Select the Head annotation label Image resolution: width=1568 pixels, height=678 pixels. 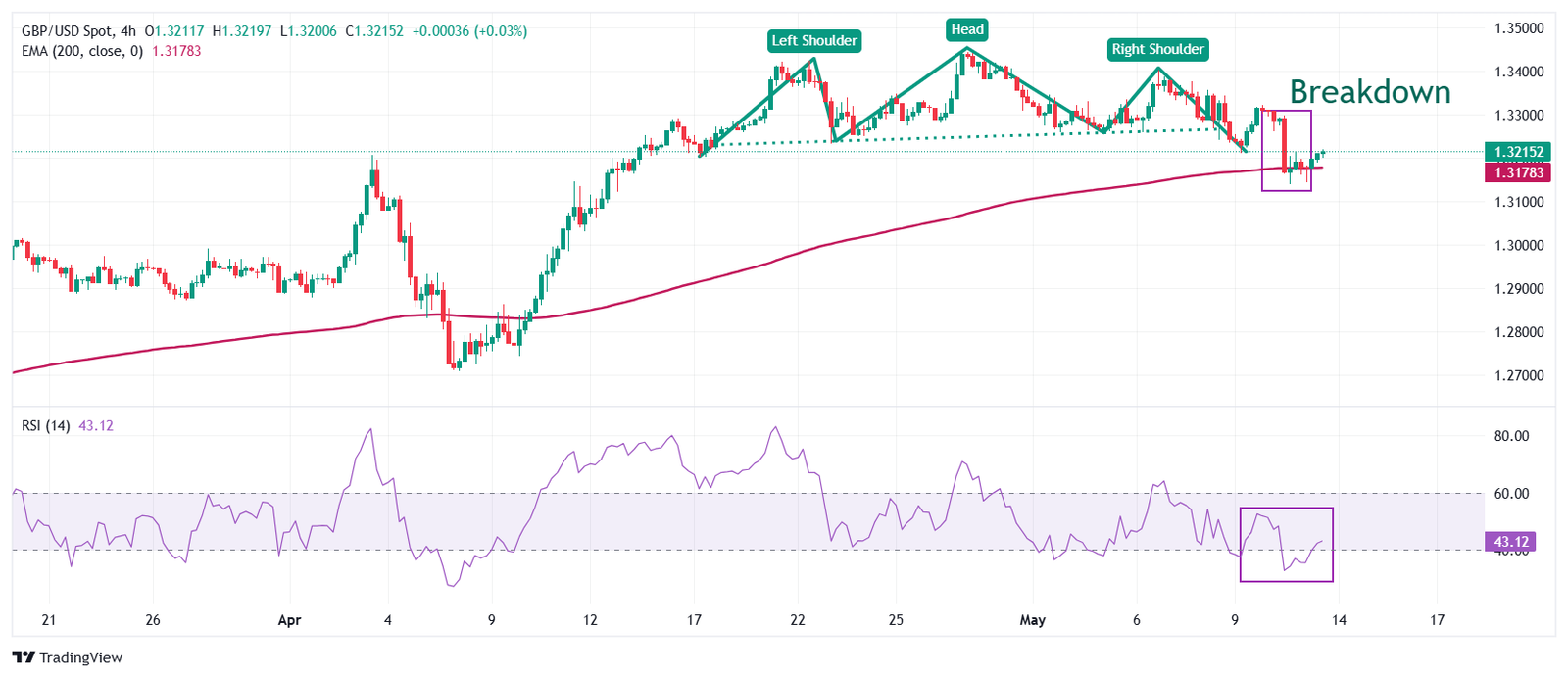pyautogui.click(x=966, y=29)
